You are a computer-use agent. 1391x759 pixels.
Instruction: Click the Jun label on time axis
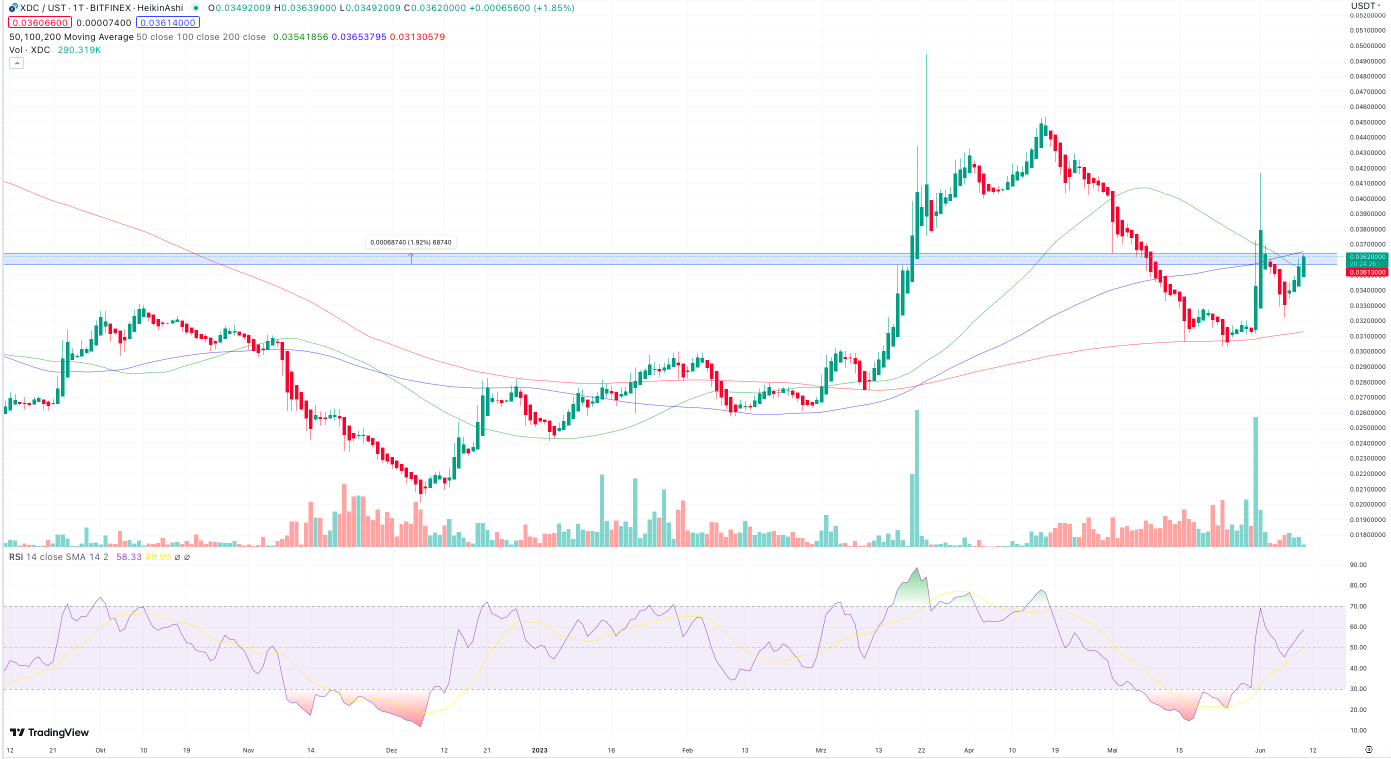point(1261,748)
